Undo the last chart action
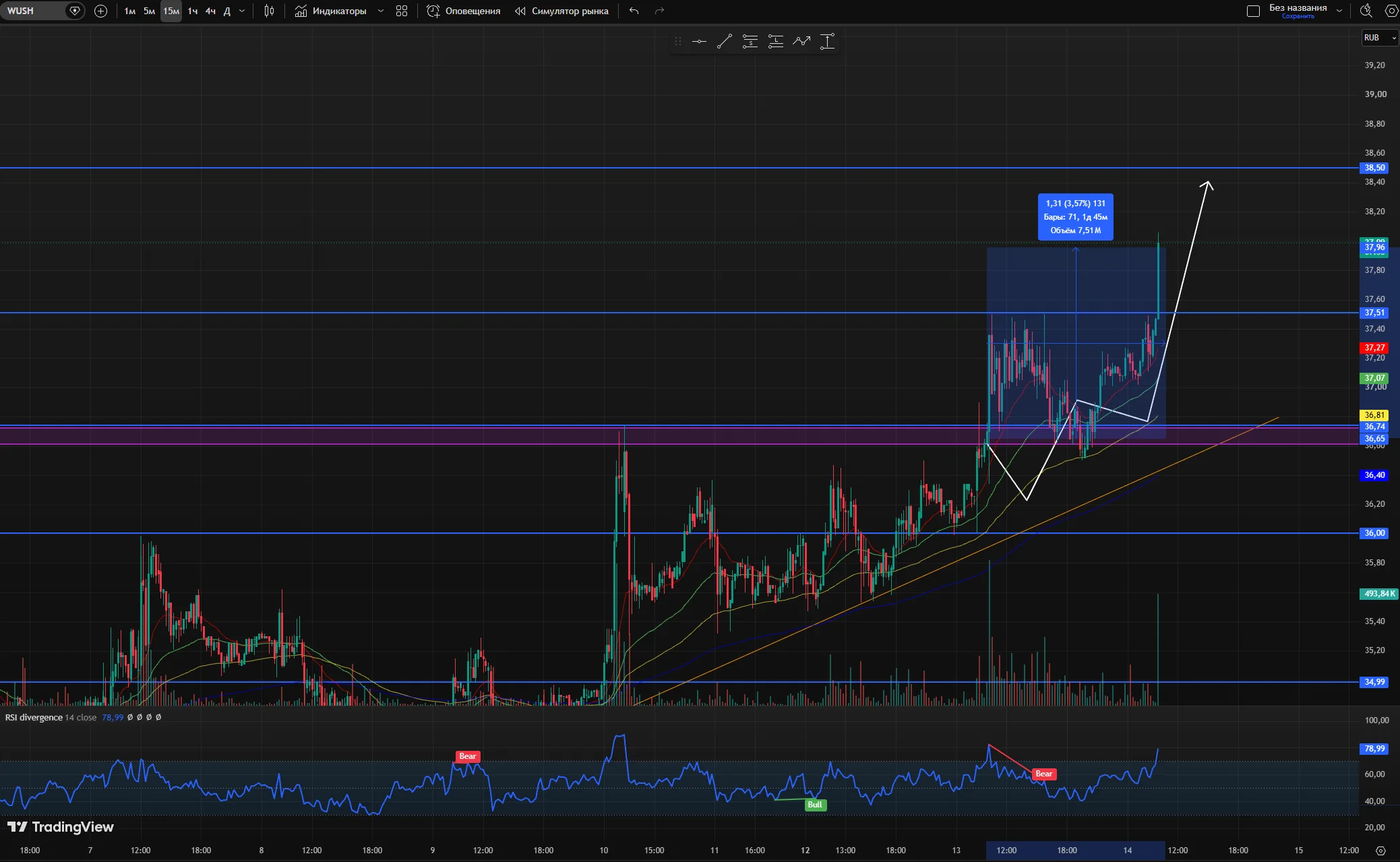This screenshot has height=862, width=1400. 634,11
